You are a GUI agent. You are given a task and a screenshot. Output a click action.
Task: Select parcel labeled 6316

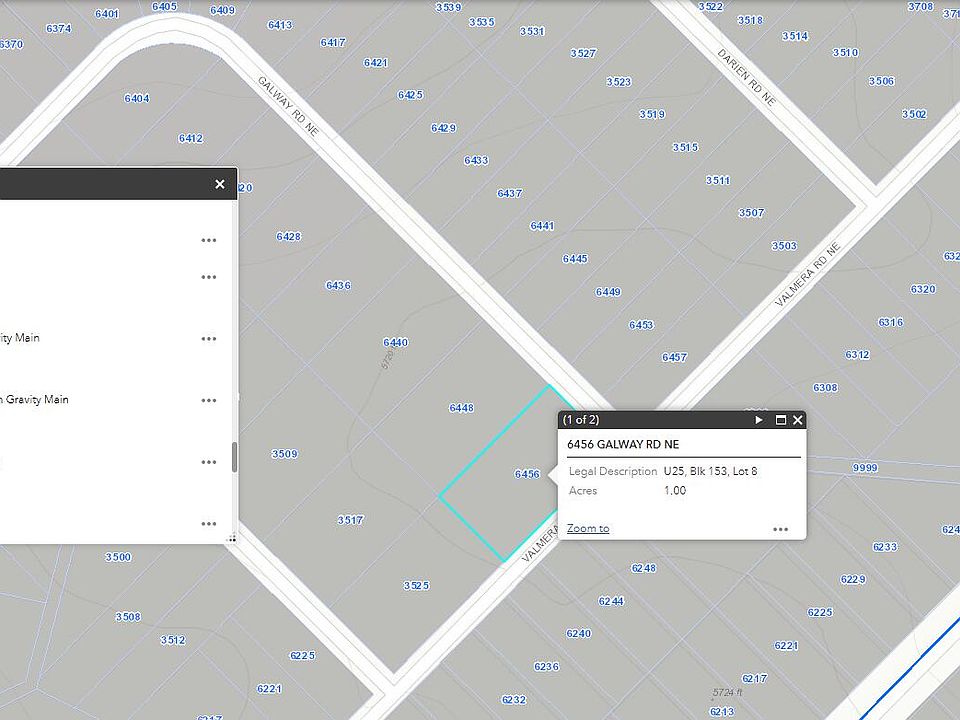click(x=890, y=322)
